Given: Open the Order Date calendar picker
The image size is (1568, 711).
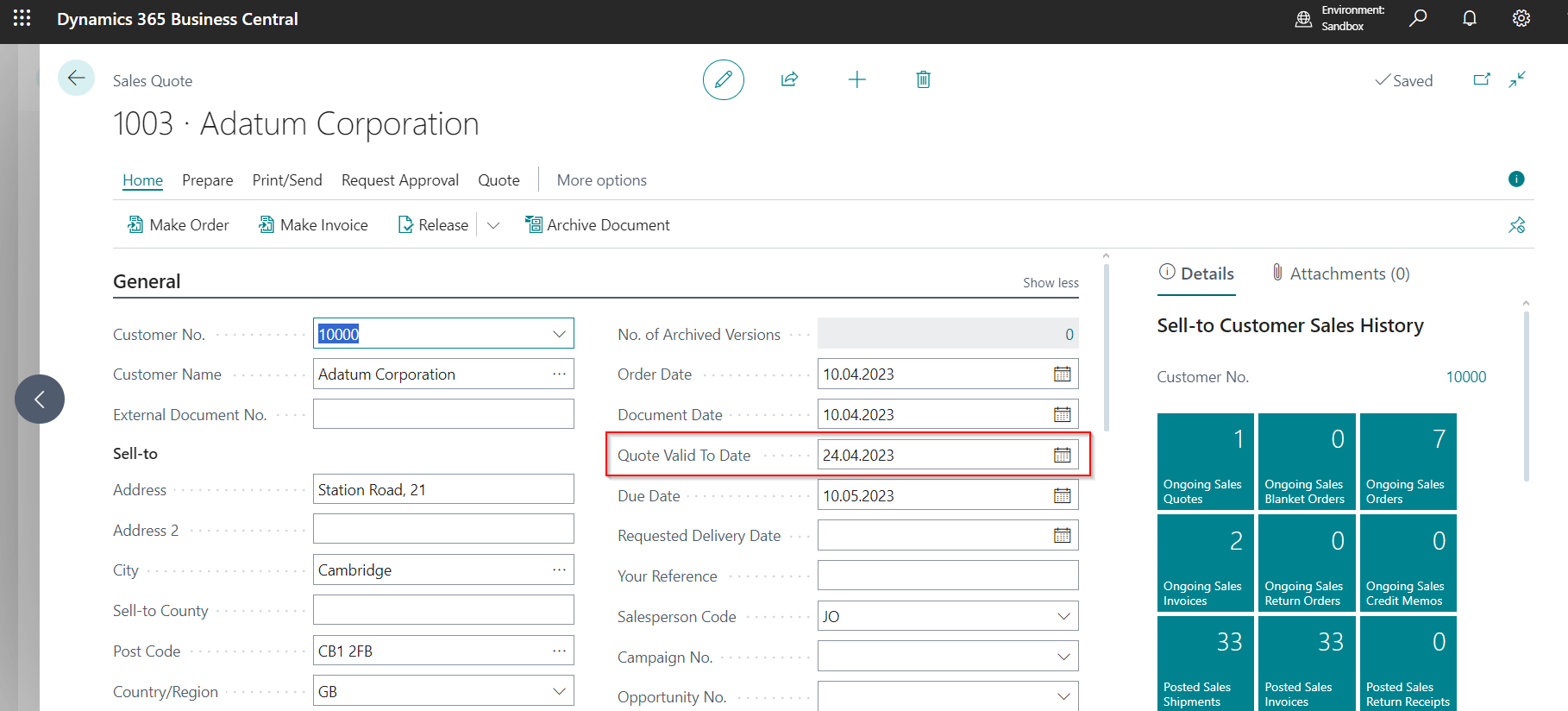Looking at the screenshot, I should (1062, 374).
